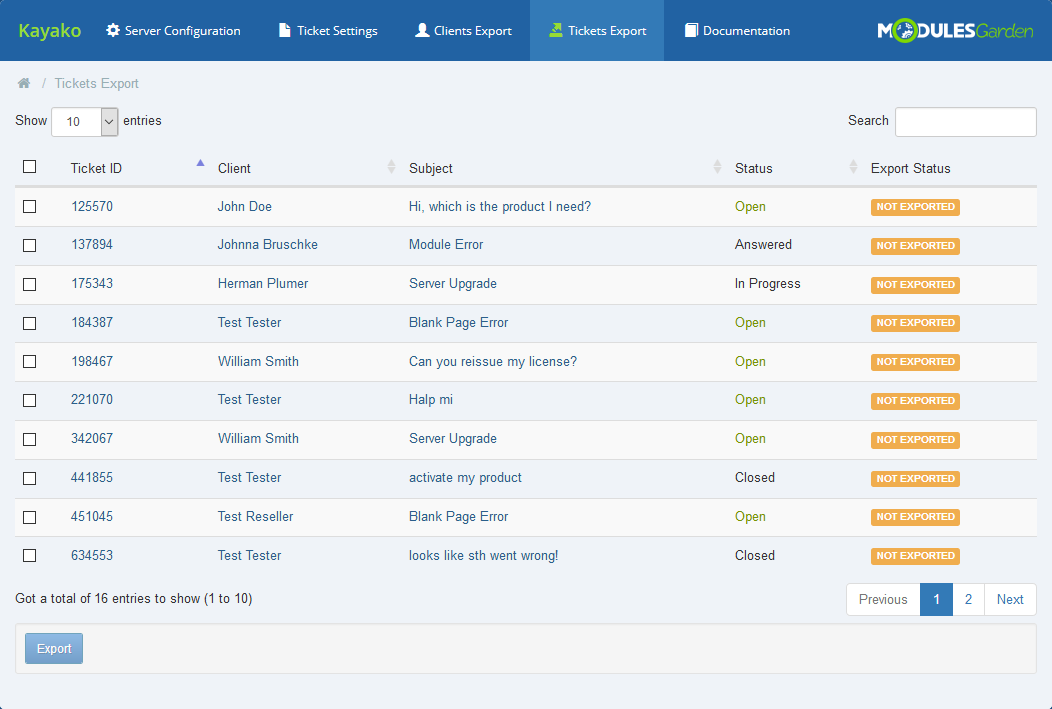Toggle the select-all checkbox in table header

(x=30, y=166)
